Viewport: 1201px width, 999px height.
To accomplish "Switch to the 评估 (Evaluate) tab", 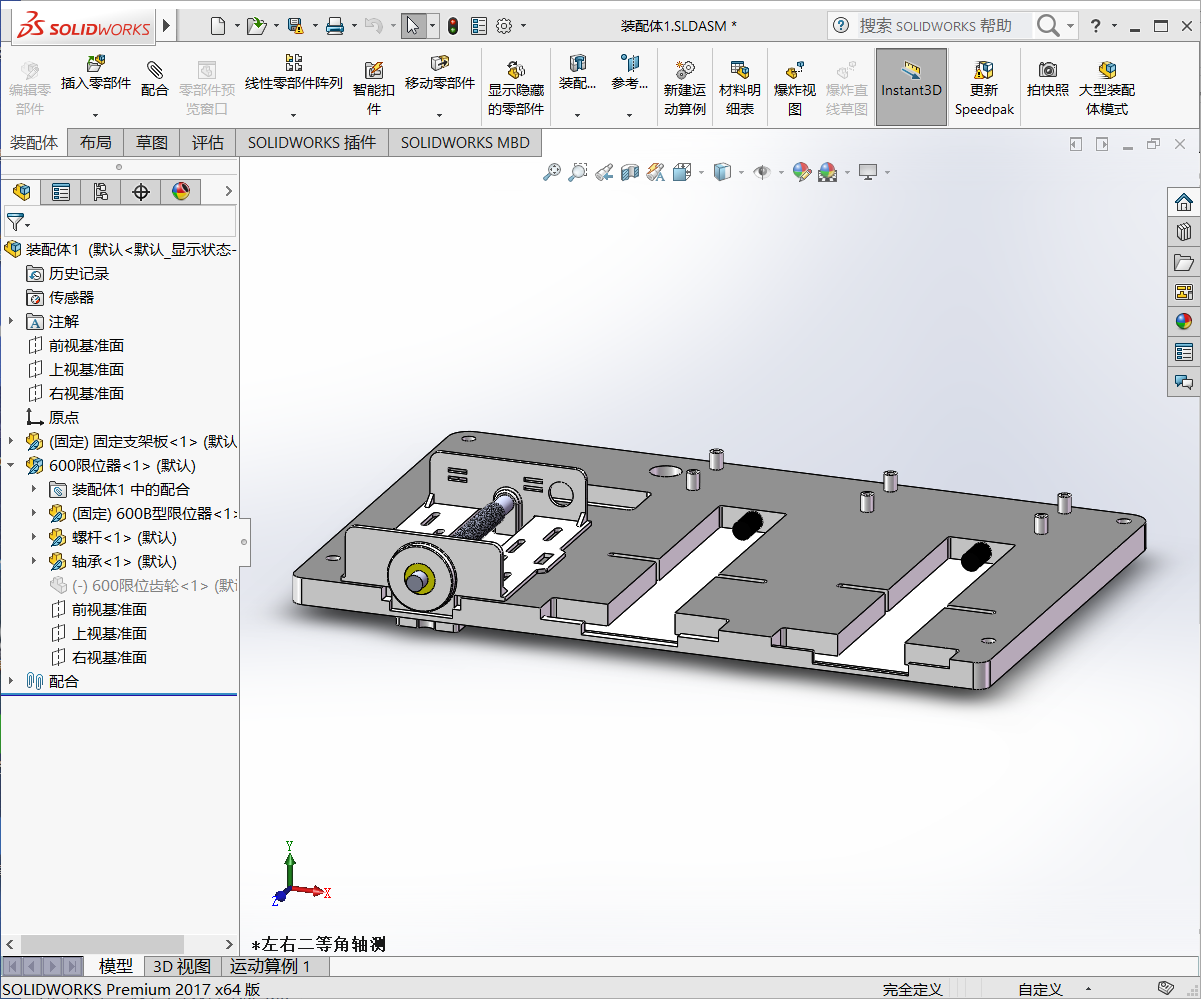I will click(208, 143).
